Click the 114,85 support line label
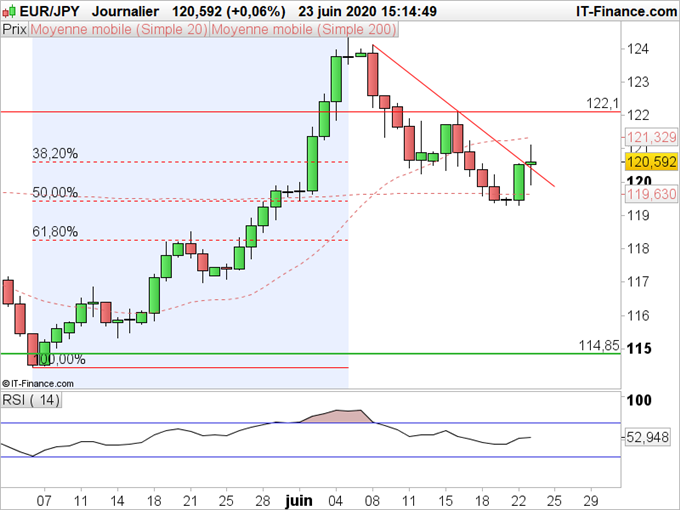This screenshot has width=680, height=510. [x=599, y=346]
